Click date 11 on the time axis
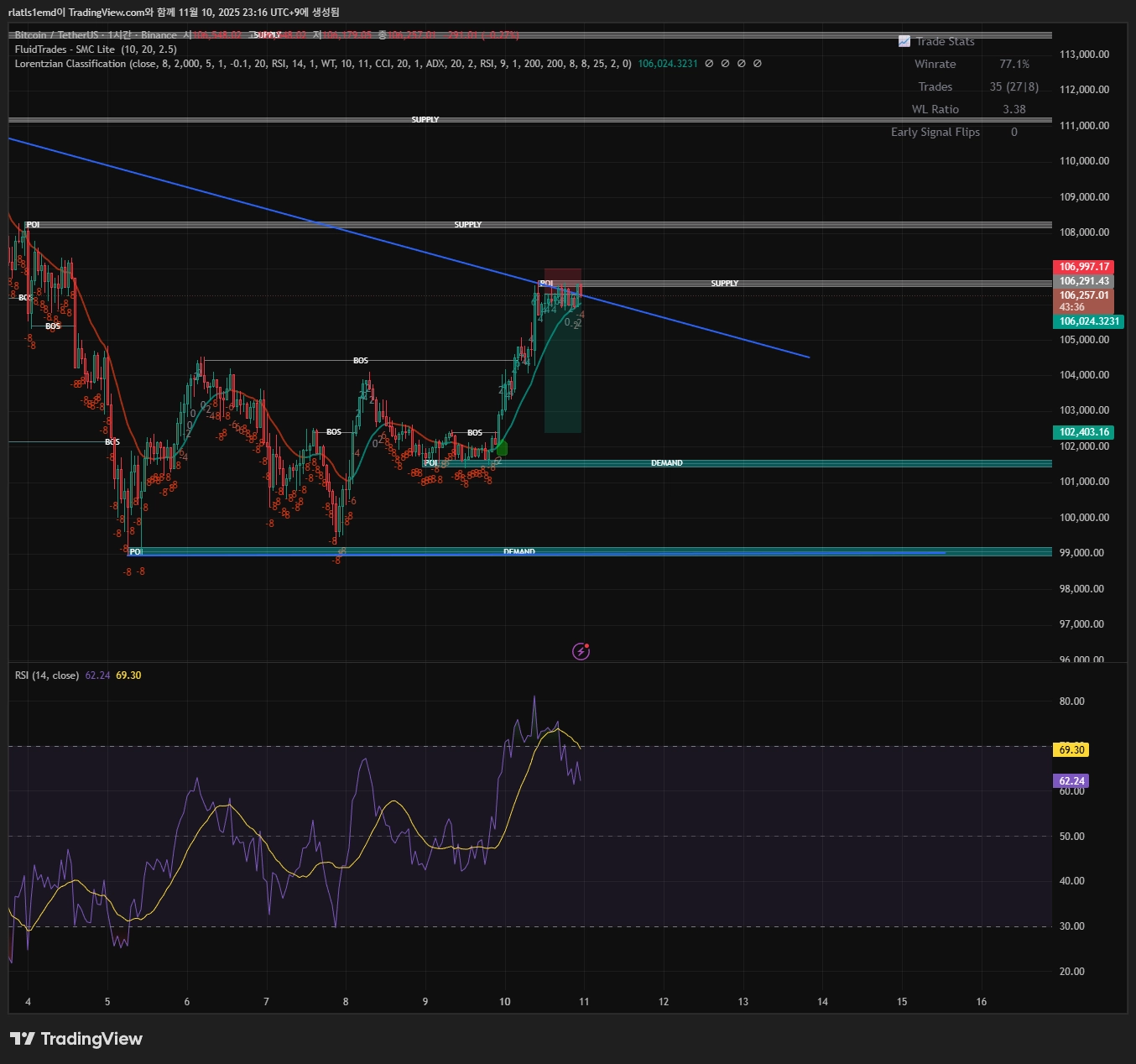The height and width of the screenshot is (1064, 1136). (584, 1001)
